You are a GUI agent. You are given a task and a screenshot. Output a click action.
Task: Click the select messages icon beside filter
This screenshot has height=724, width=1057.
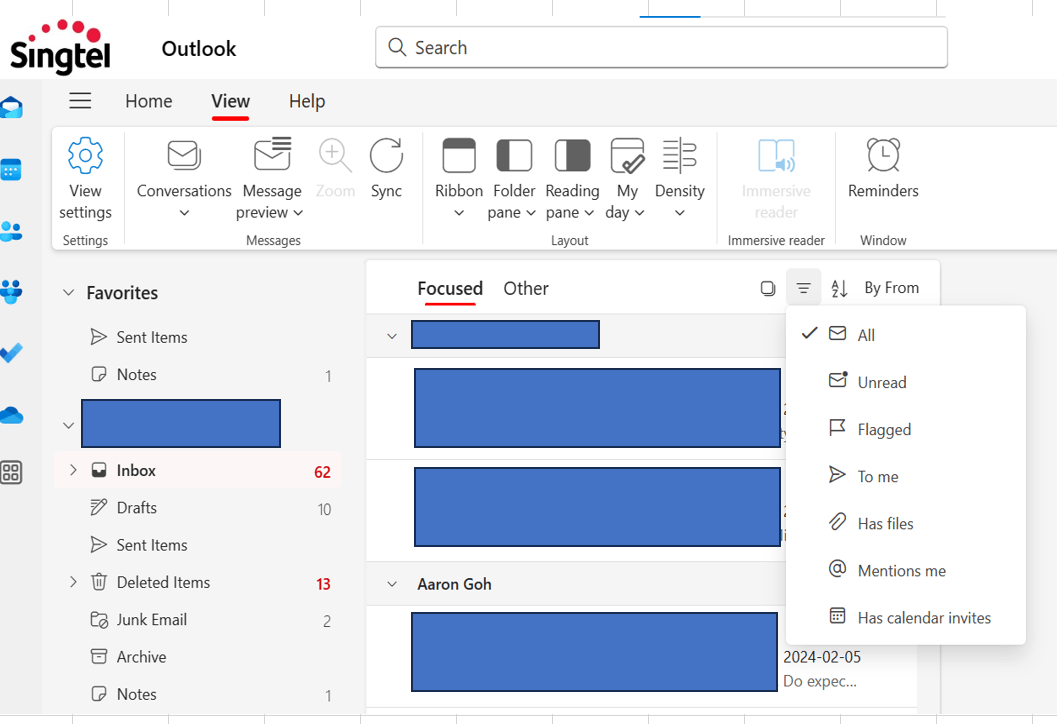pyautogui.click(x=768, y=289)
